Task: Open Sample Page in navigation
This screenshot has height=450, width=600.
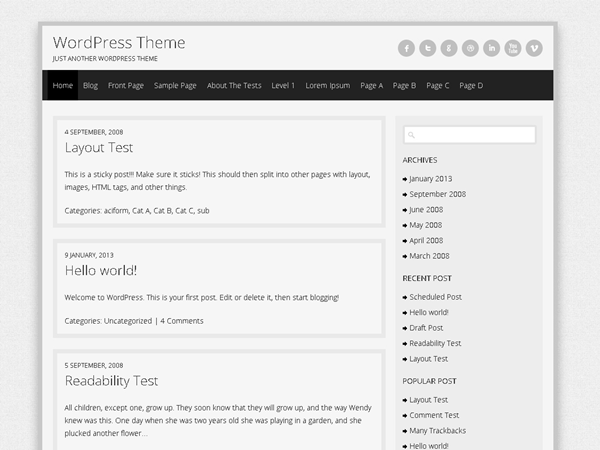Action: (x=175, y=85)
